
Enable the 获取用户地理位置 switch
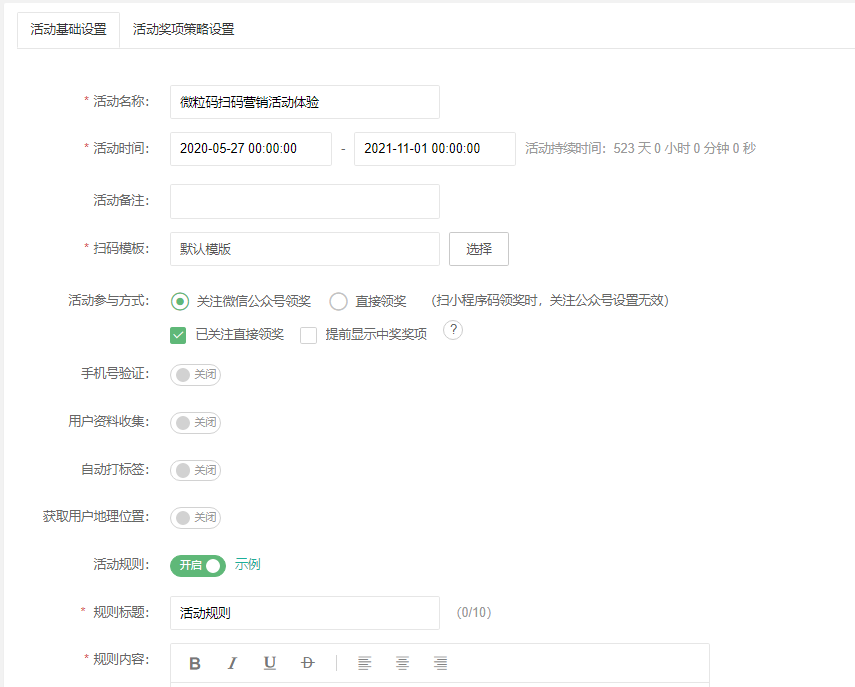[x=195, y=517]
